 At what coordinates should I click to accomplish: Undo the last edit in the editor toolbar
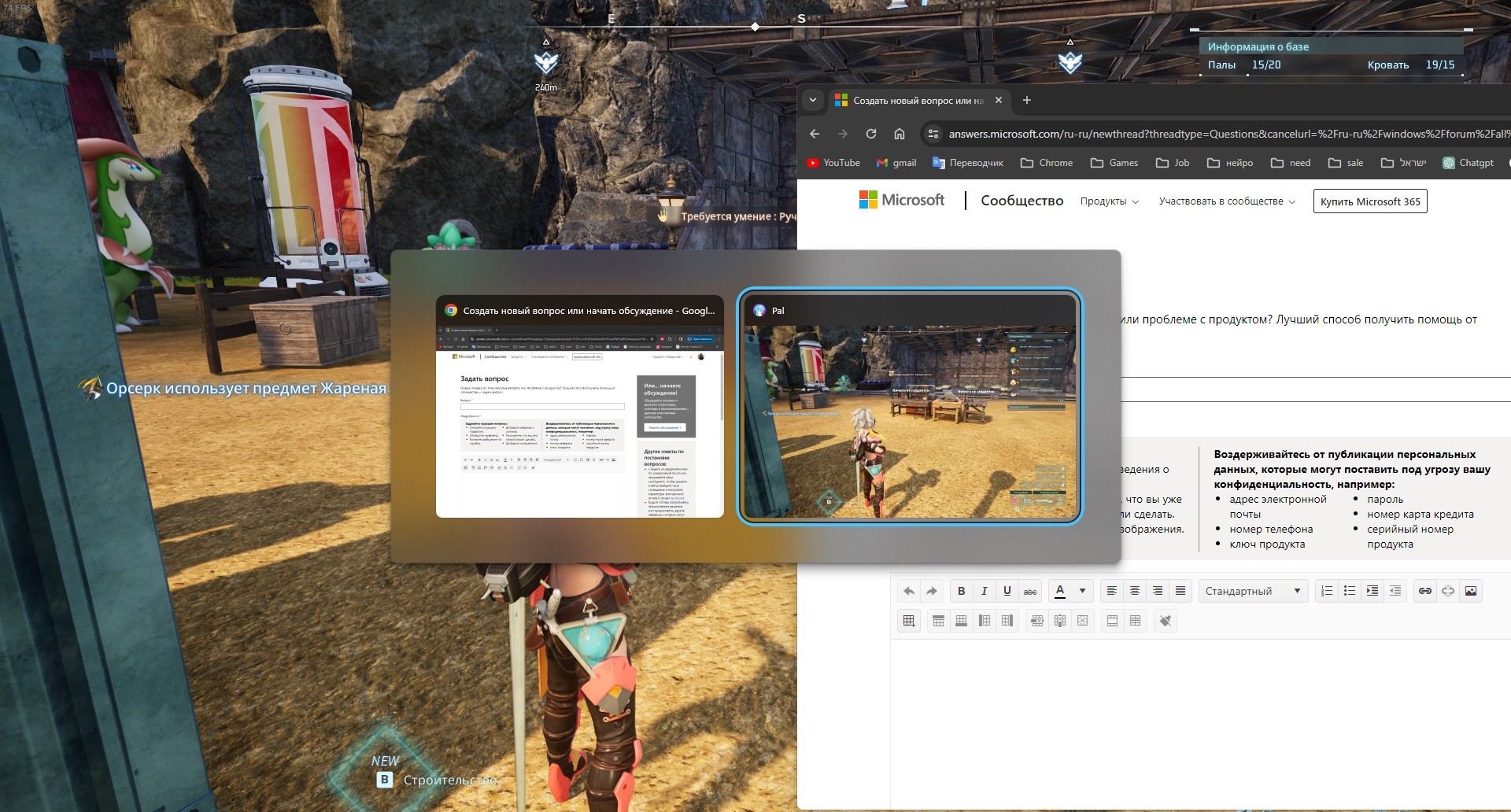[909, 591]
